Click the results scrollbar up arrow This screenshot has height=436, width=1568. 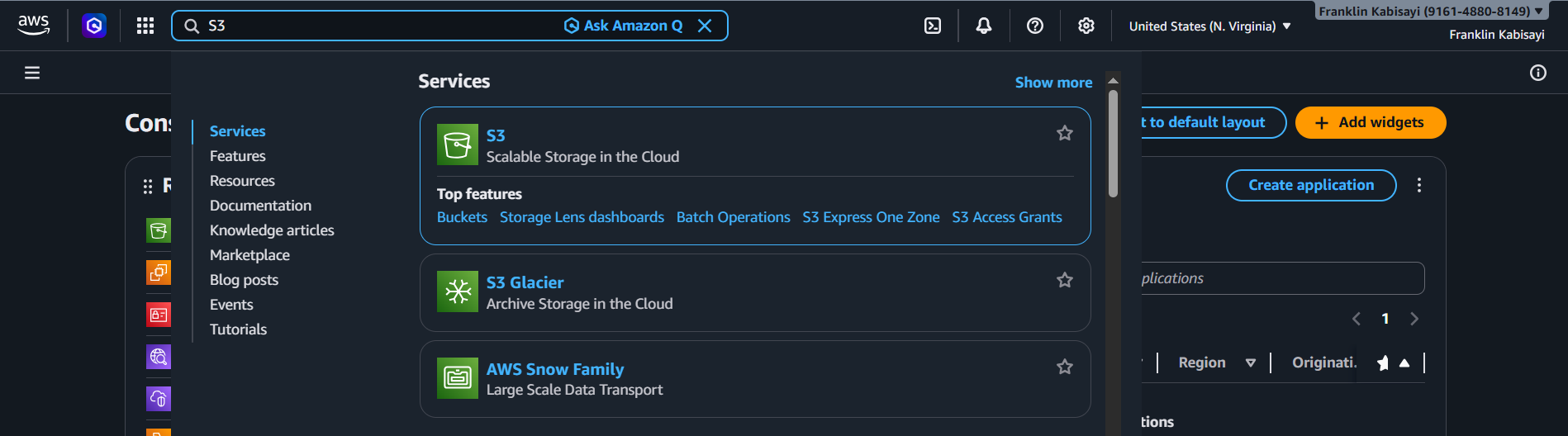1113,81
